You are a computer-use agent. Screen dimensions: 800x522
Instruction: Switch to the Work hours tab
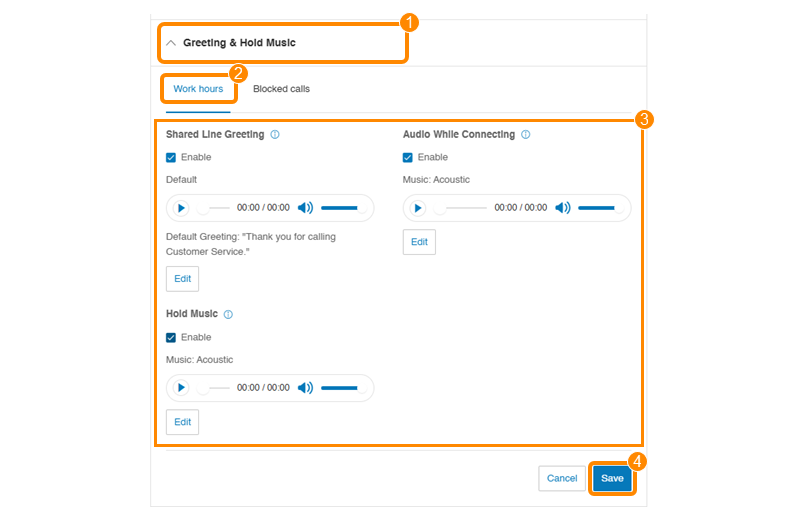(x=198, y=89)
